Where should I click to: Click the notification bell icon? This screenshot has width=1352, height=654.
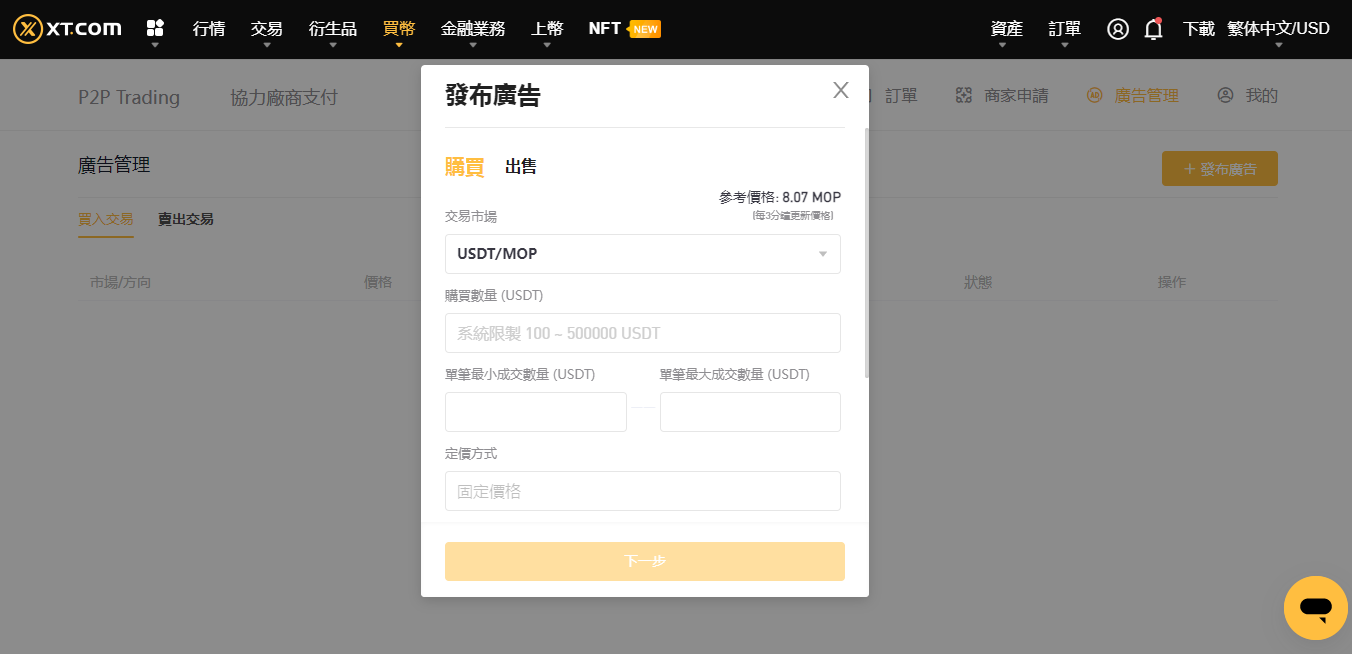pos(1153,29)
